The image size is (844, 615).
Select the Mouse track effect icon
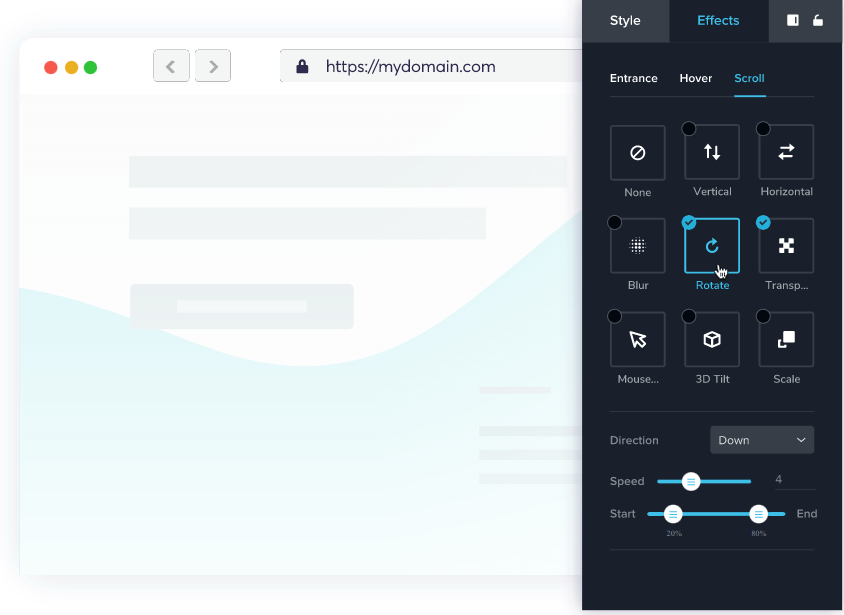click(x=637, y=340)
